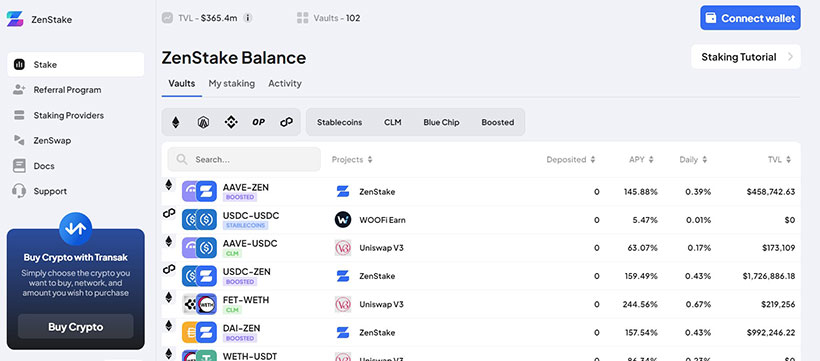Click the 145.88% APY value
820x361 pixels.
pos(641,191)
